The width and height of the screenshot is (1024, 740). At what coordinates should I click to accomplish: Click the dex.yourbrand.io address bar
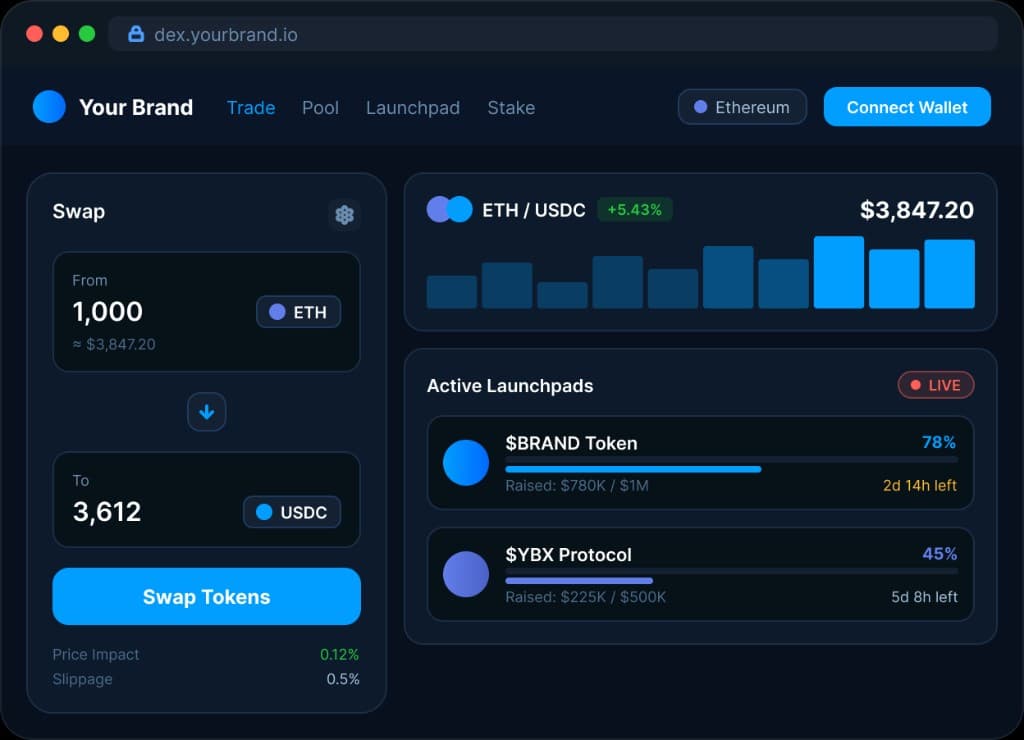tap(553, 34)
